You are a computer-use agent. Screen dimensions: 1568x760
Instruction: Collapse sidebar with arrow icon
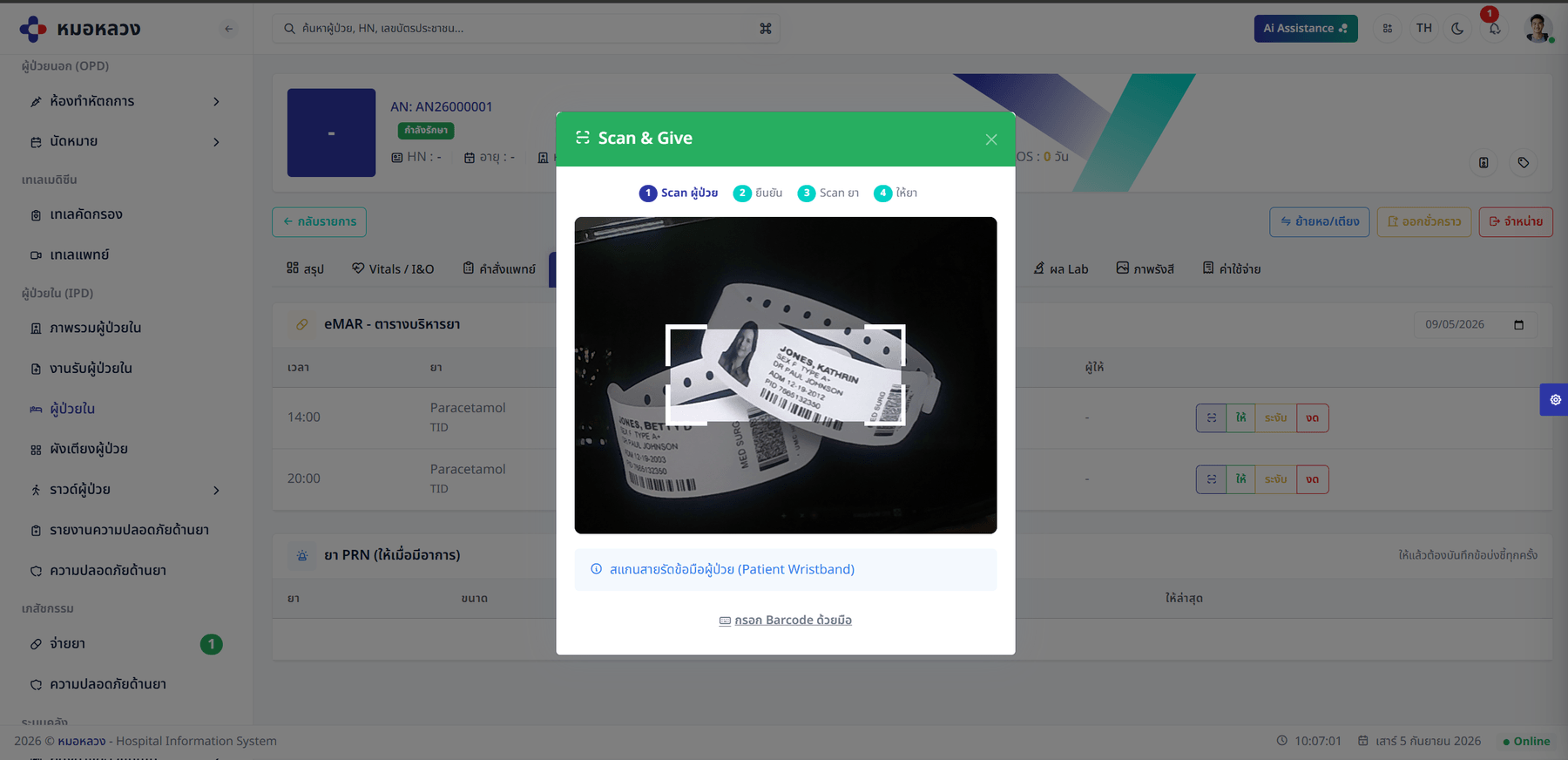click(228, 29)
